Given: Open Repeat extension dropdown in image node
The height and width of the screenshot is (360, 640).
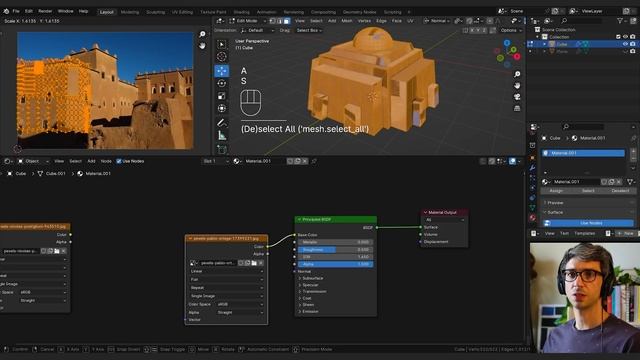Looking at the screenshot, I should 227,288.
